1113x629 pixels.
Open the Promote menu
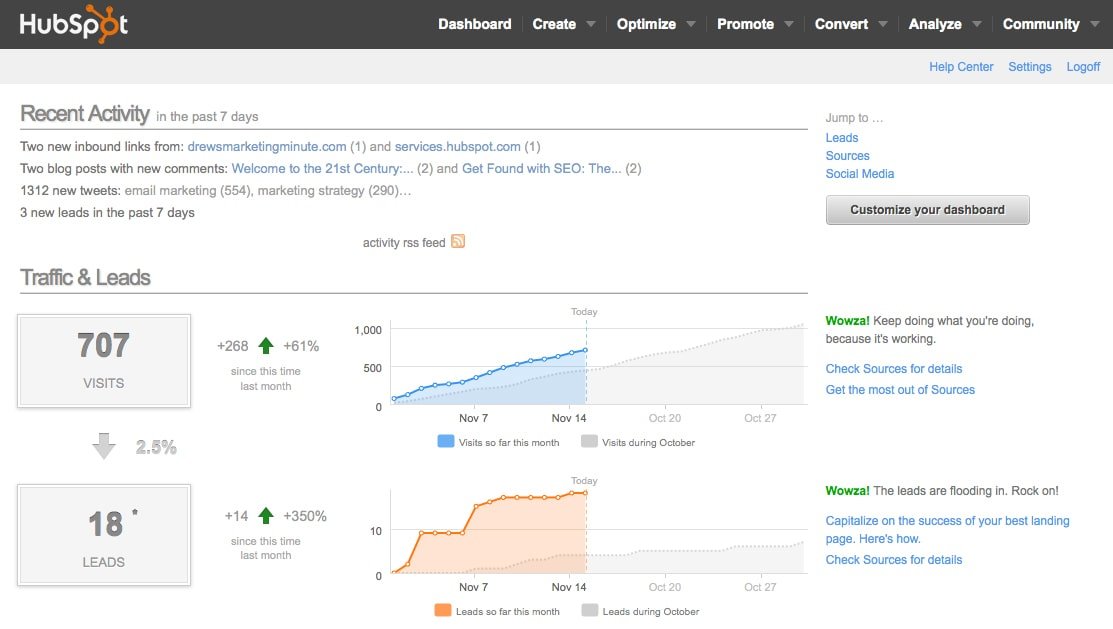(x=747, y=23)
